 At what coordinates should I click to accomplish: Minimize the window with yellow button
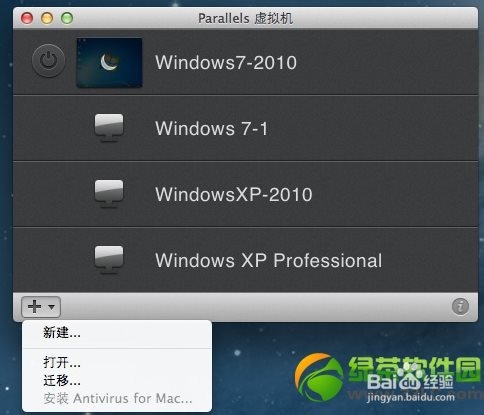(47, 18)
